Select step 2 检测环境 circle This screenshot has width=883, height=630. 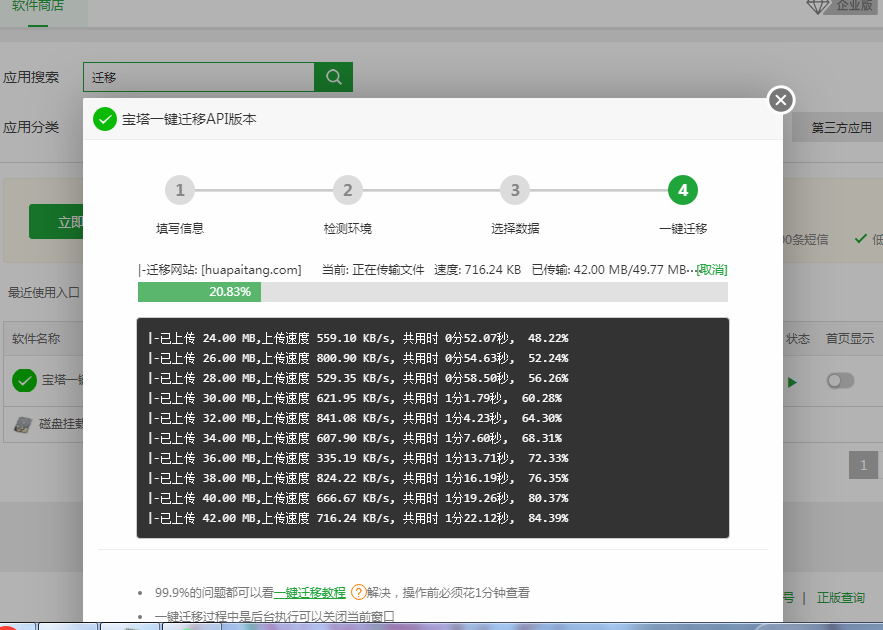(347, 190)
